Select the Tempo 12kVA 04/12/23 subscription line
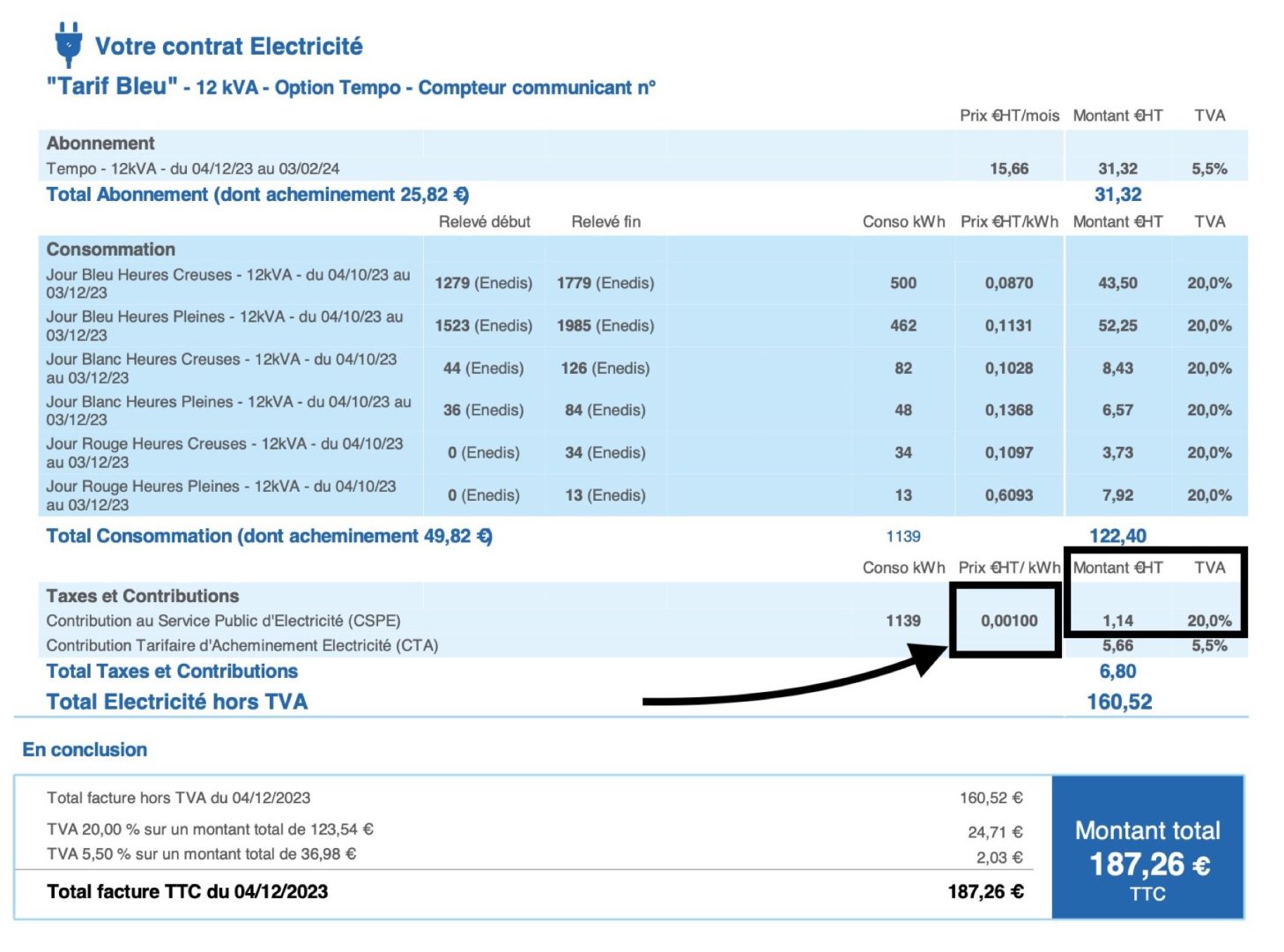 pos(193,168)
